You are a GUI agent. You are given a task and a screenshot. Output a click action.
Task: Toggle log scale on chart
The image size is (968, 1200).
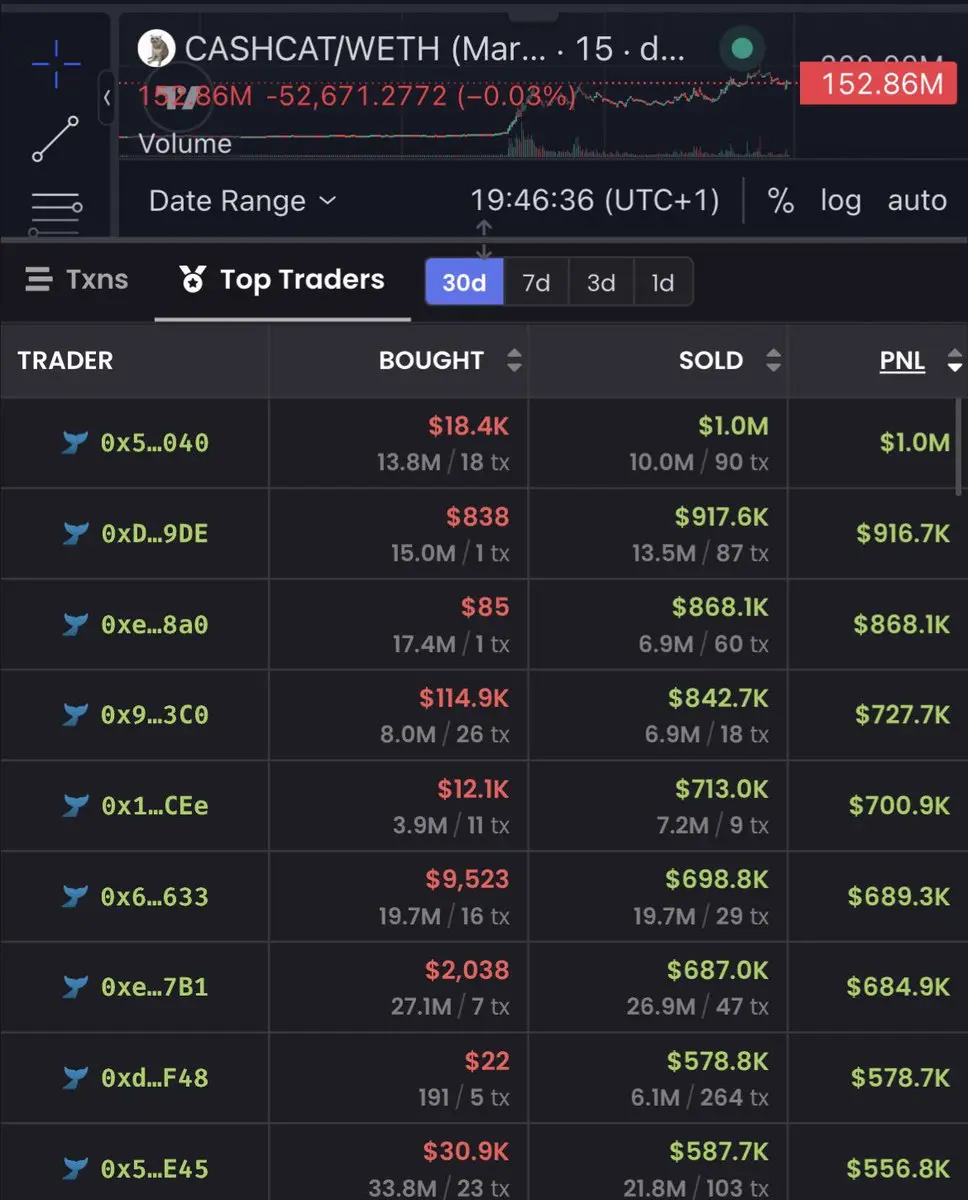[x=840, y=201]
